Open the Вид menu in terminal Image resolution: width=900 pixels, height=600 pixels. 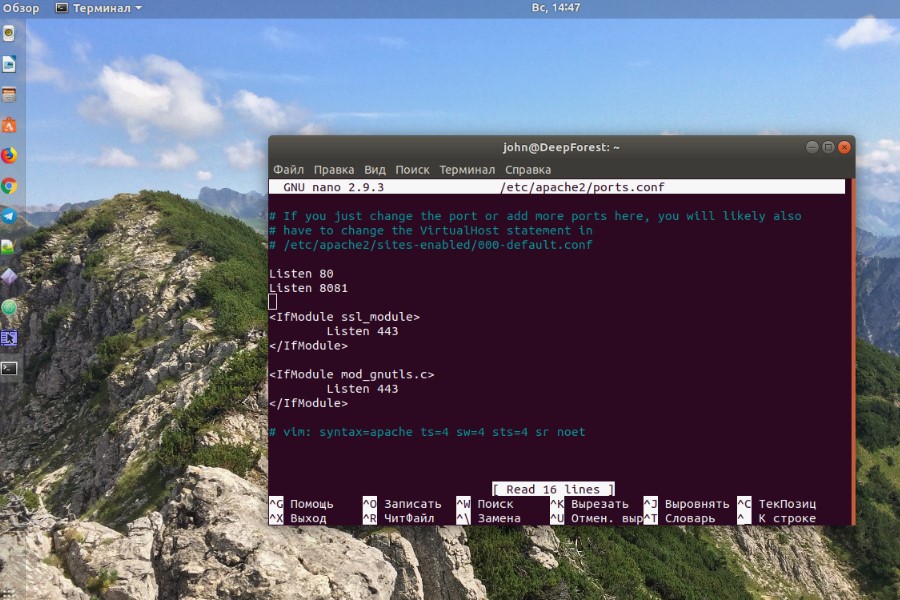click(x=375, y=170)
